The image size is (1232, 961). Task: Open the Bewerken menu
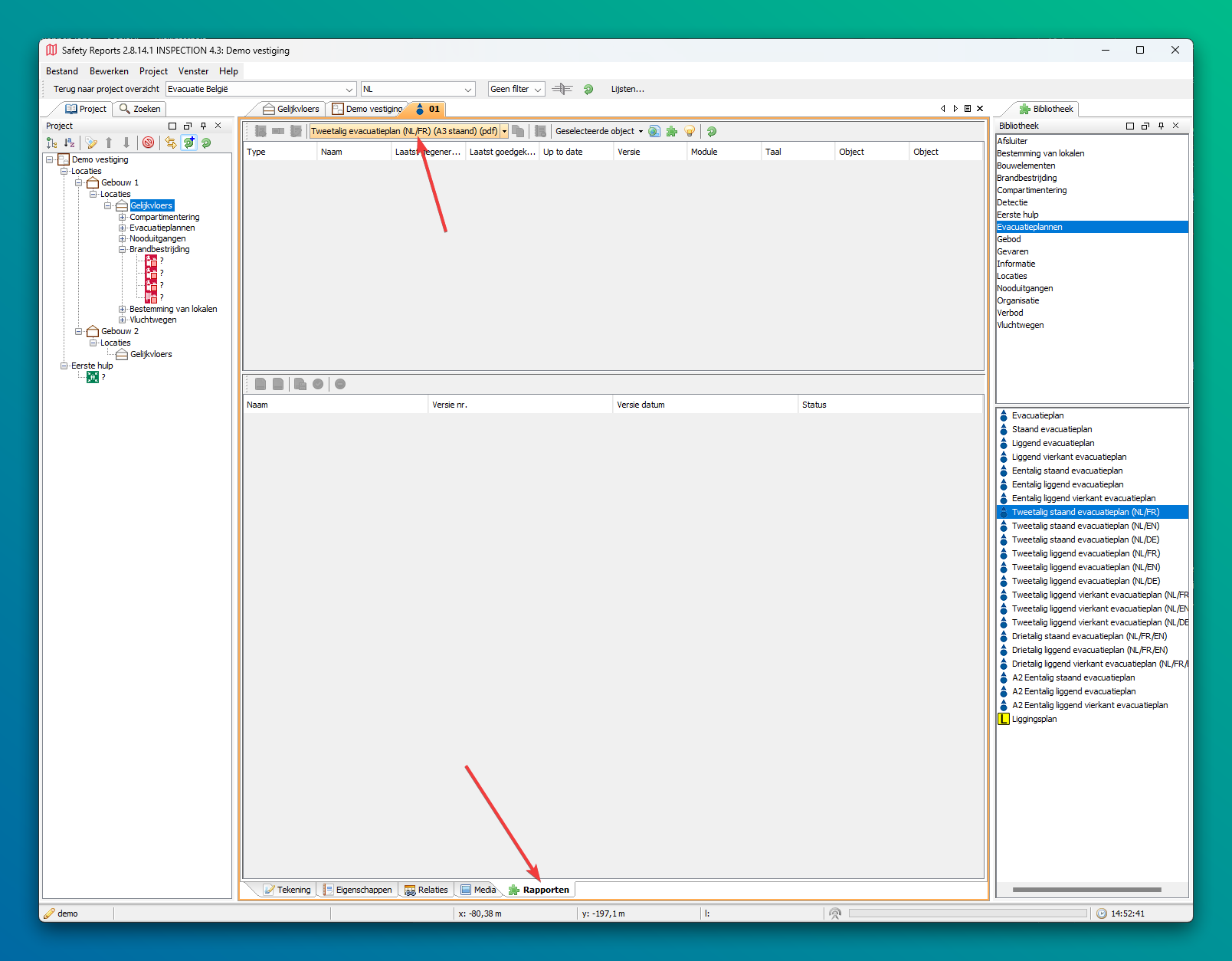[109, 71]
